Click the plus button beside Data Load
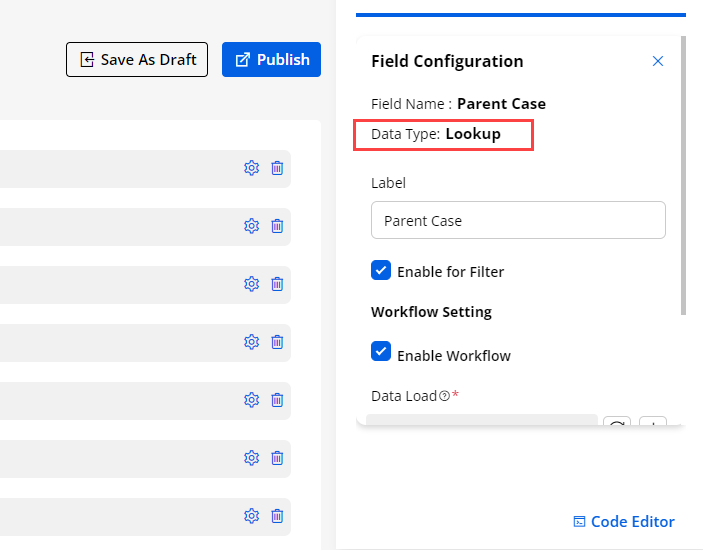 point(652,423)
